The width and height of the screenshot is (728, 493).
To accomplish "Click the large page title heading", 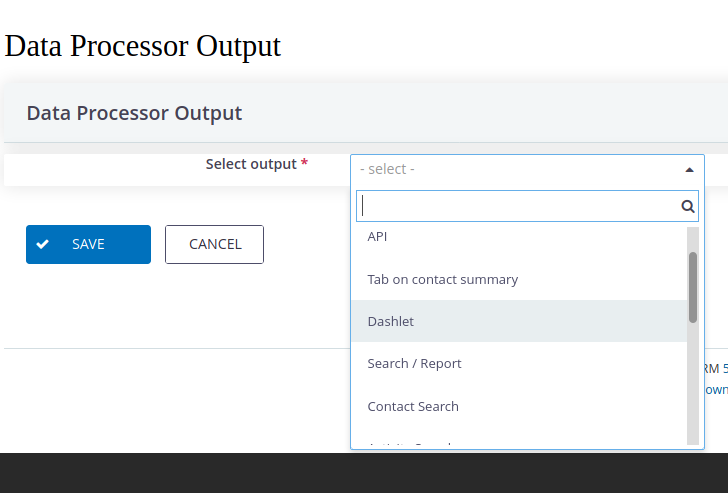I will coord(143,46).
